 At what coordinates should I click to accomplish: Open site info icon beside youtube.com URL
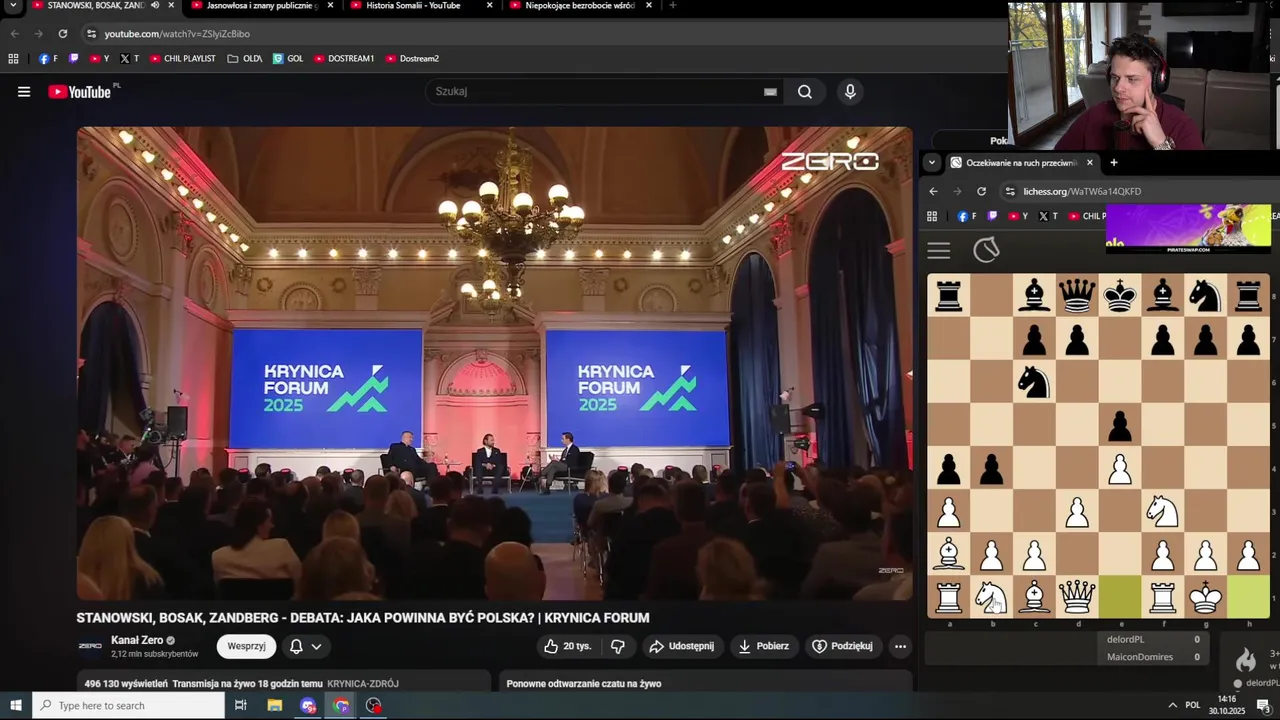click(91, 34)
